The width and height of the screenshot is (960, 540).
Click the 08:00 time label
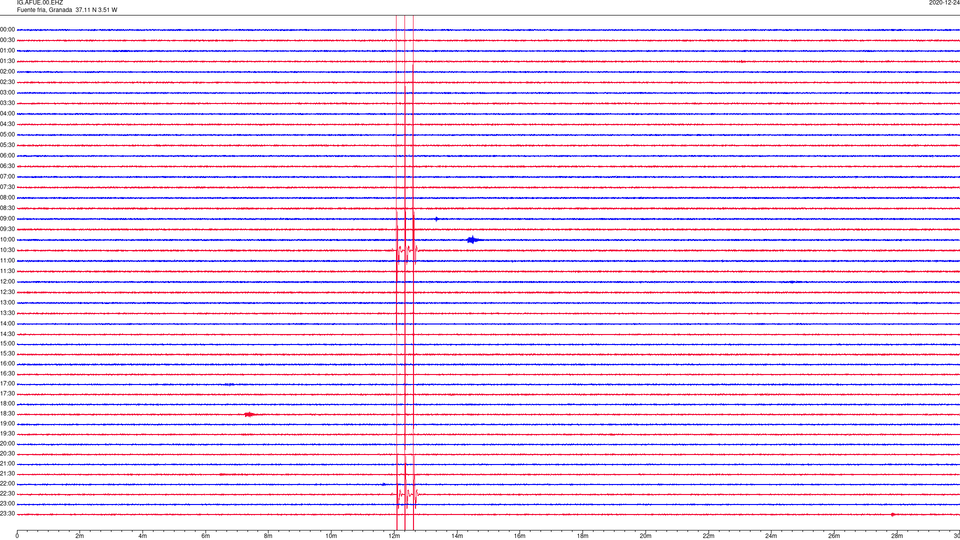[x=7, y=198]
